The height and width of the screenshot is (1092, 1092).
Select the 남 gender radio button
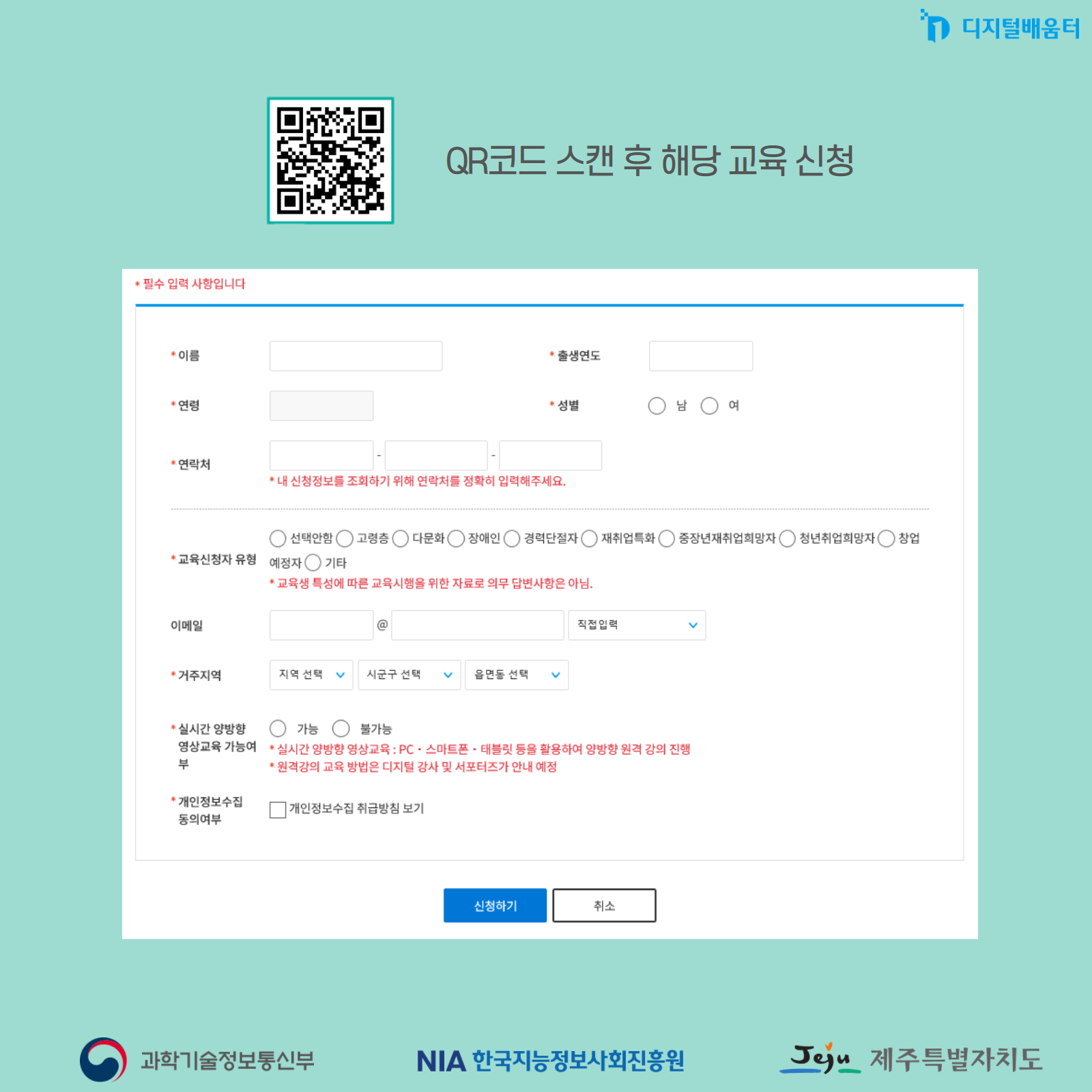click(x=657, y=406)
